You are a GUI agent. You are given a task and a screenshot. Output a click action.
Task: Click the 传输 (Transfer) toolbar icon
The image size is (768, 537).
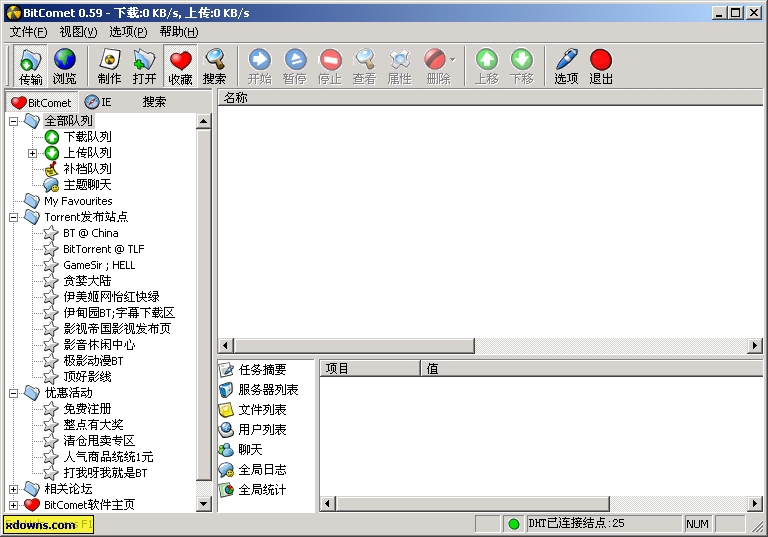(x=30, y=66)
